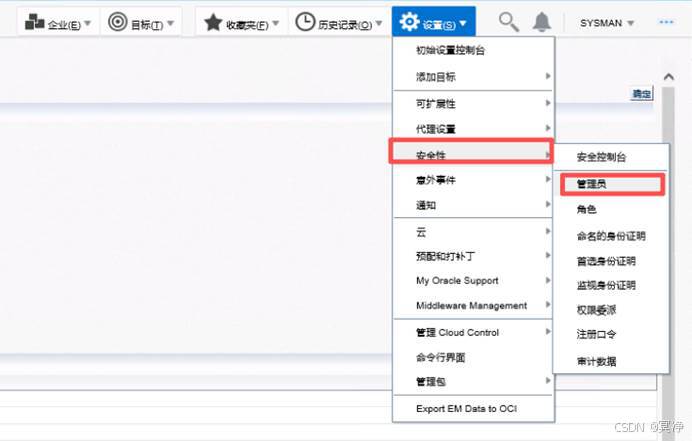Expand Middleware Management submenu
Viewport: 692px width, 441px height.
[473, 305]
